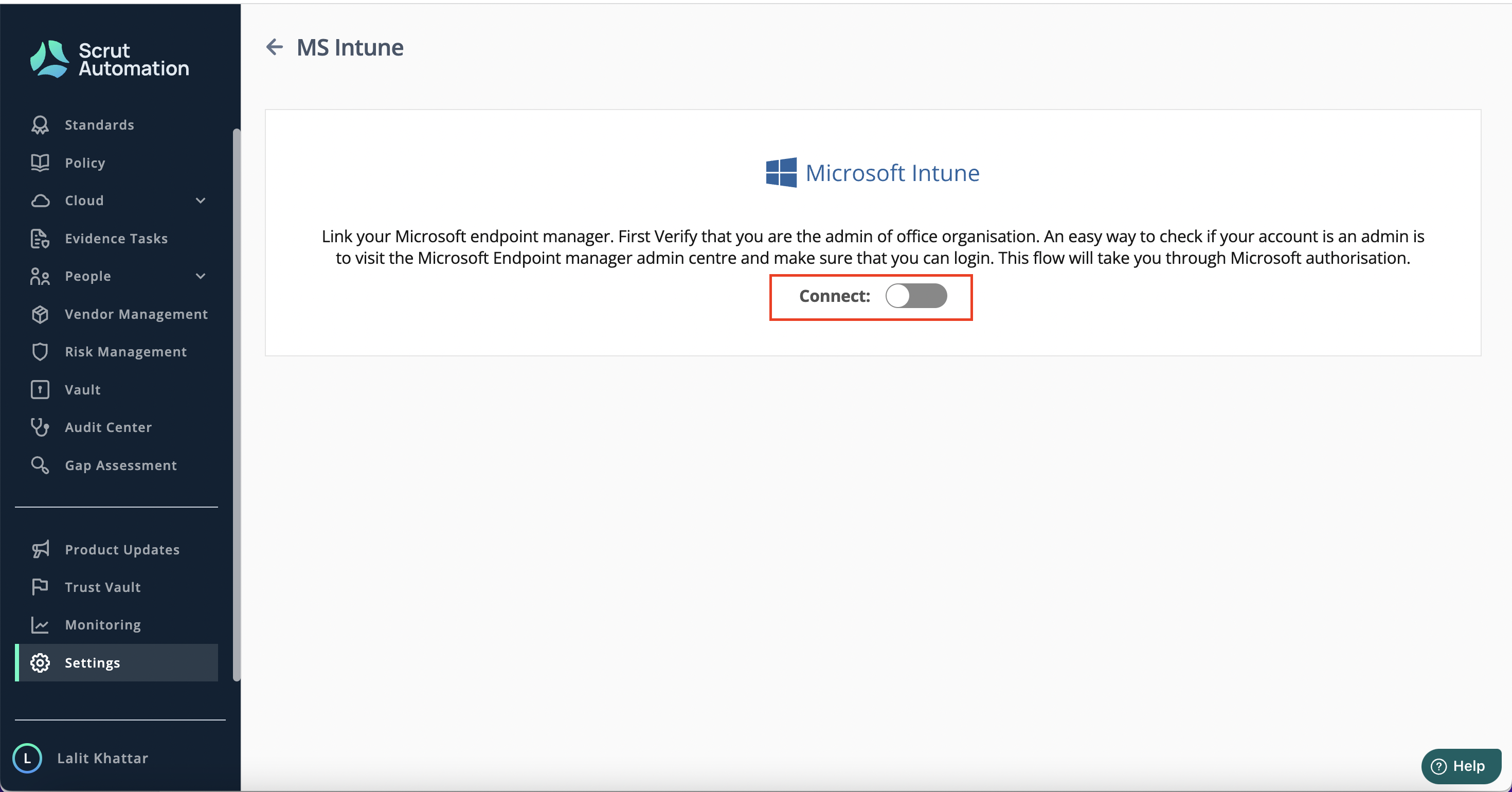Click the MS Intune page title

350,47
